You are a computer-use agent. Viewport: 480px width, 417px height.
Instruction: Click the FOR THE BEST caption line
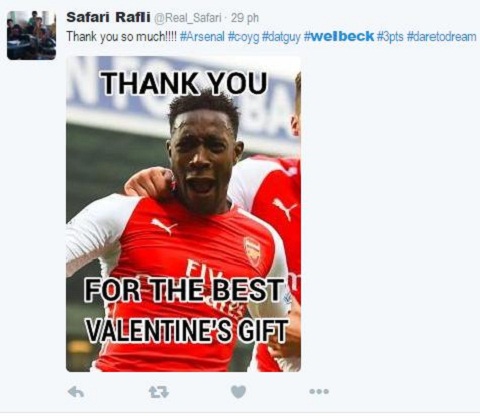coord(184,290)
